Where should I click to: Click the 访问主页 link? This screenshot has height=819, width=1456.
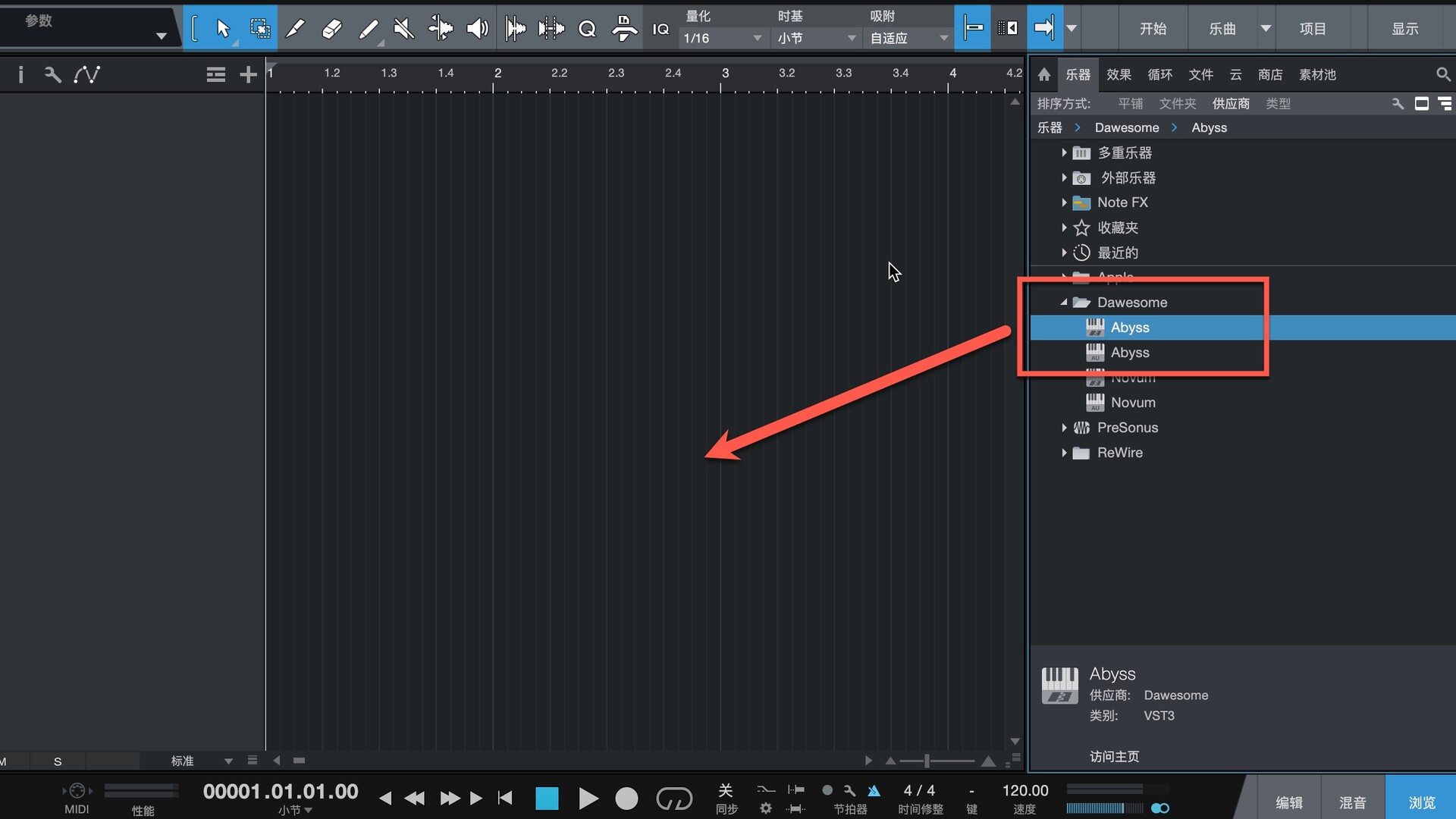(1114, 756)
